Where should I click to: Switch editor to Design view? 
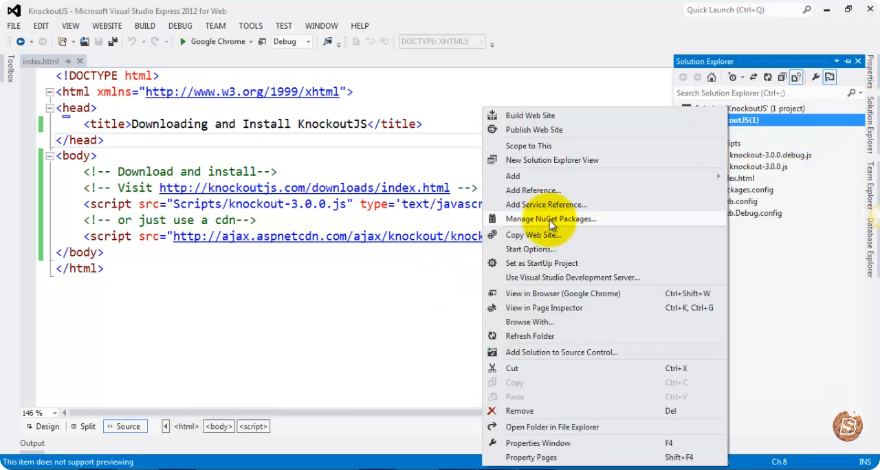tap(42, 426)
